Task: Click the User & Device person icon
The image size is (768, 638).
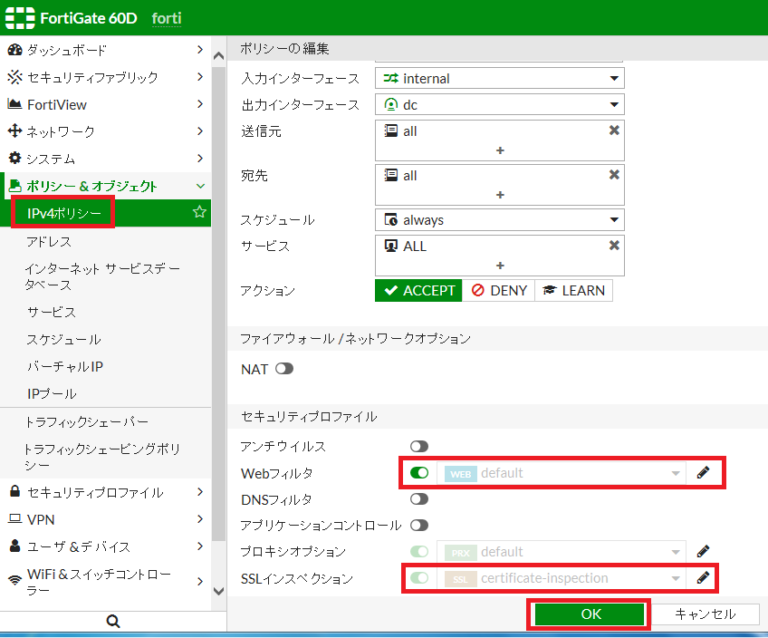Action: click(15, 545)
